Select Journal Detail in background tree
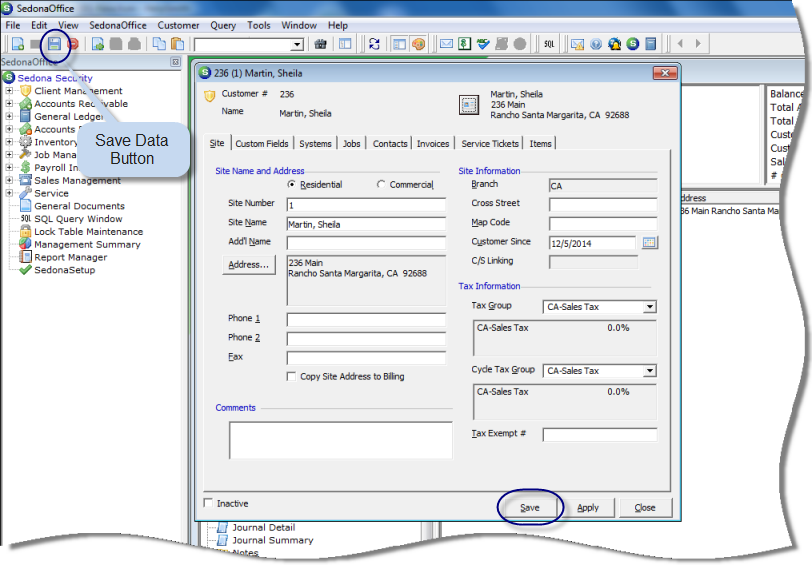The height and width of the screenshot is (565, 812). coord(264,527)
